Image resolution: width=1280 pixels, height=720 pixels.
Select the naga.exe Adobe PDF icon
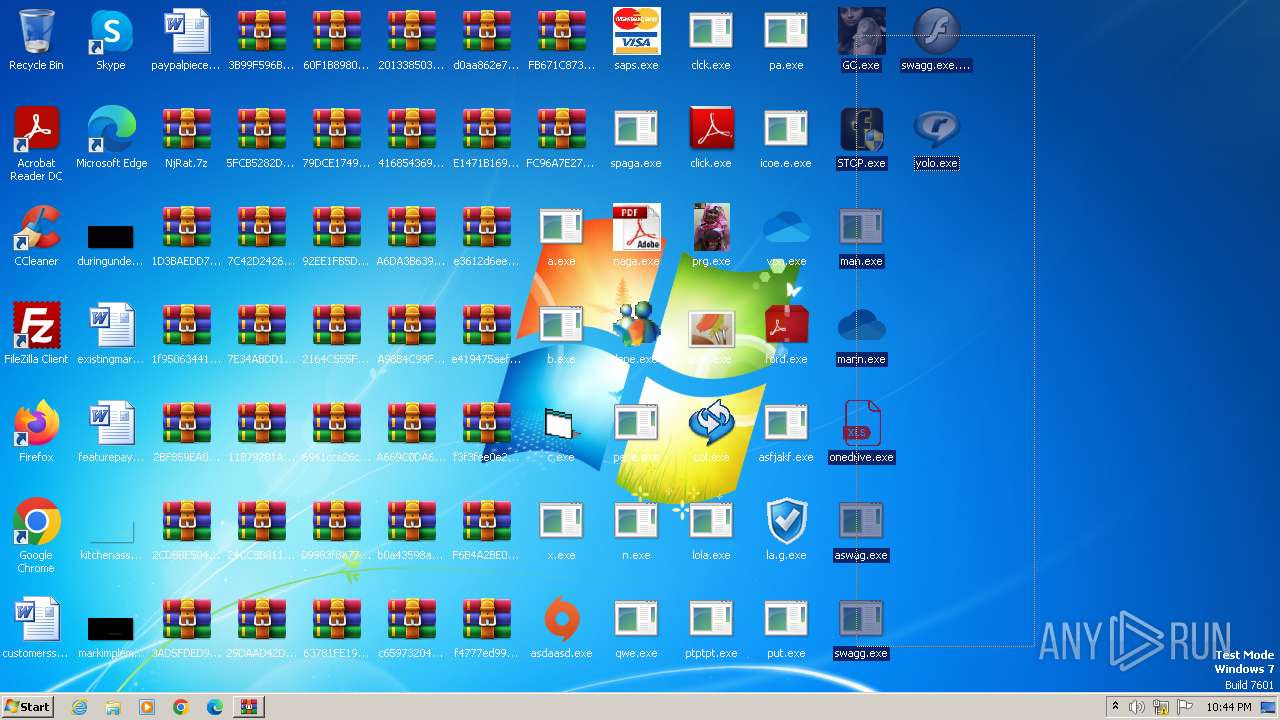(636, 236)
